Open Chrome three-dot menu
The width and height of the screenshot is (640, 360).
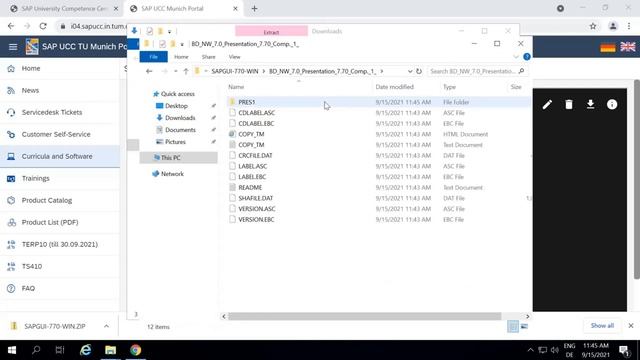tap(629, 26)
